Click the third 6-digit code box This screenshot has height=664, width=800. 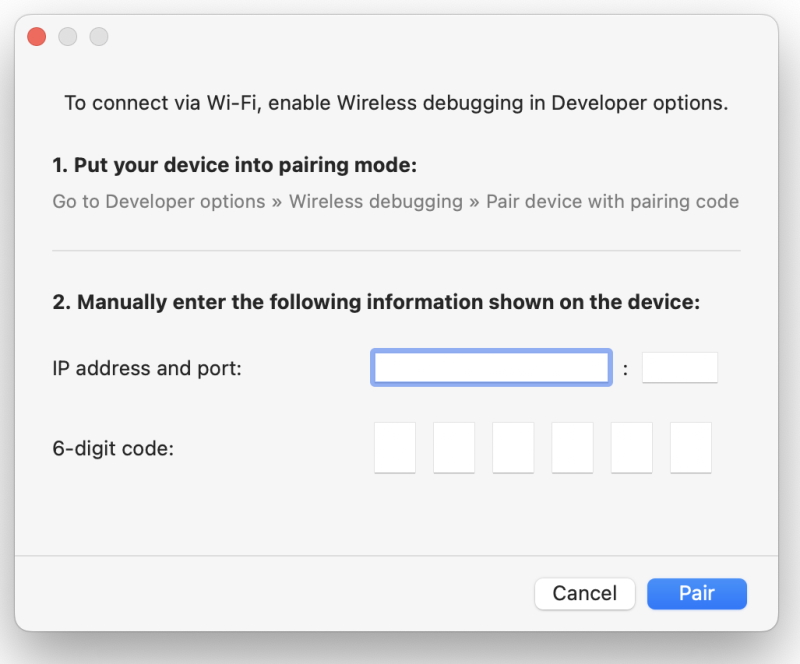(513, 448)
